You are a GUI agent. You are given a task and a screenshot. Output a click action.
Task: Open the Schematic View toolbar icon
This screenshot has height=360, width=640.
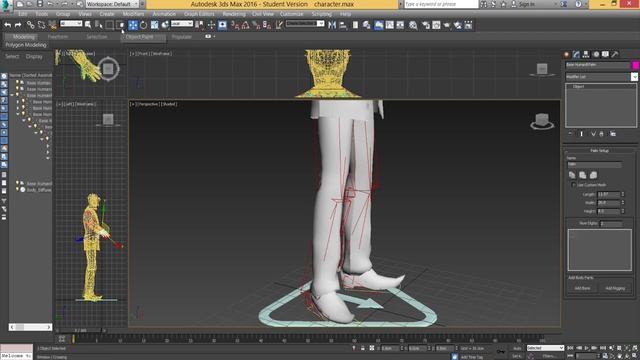pos(400,25)
